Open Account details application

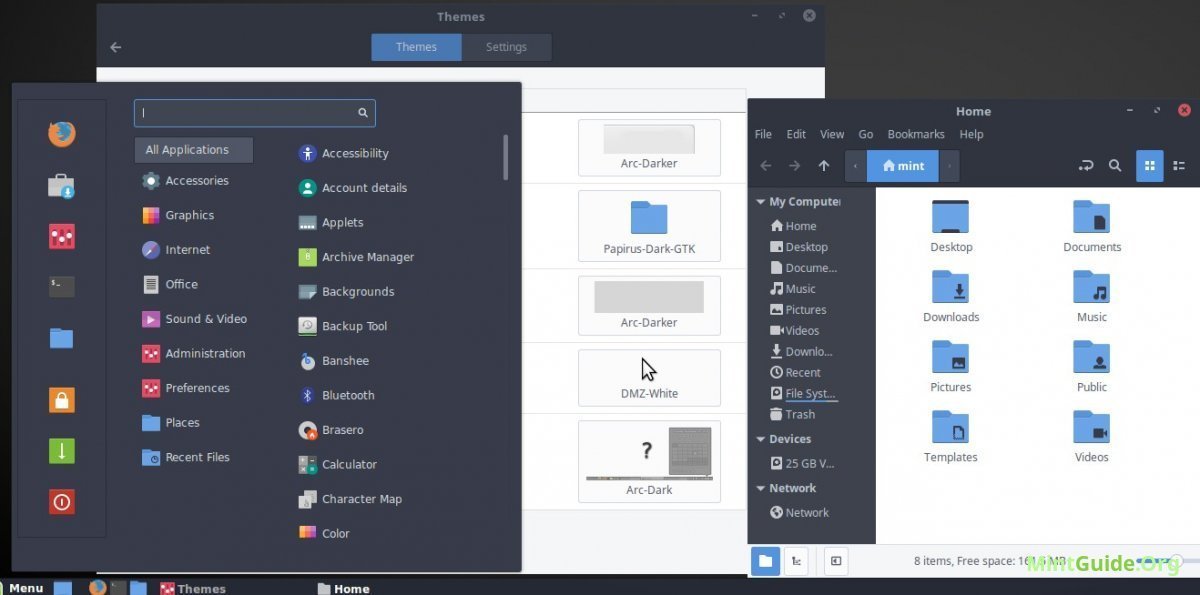353,188
